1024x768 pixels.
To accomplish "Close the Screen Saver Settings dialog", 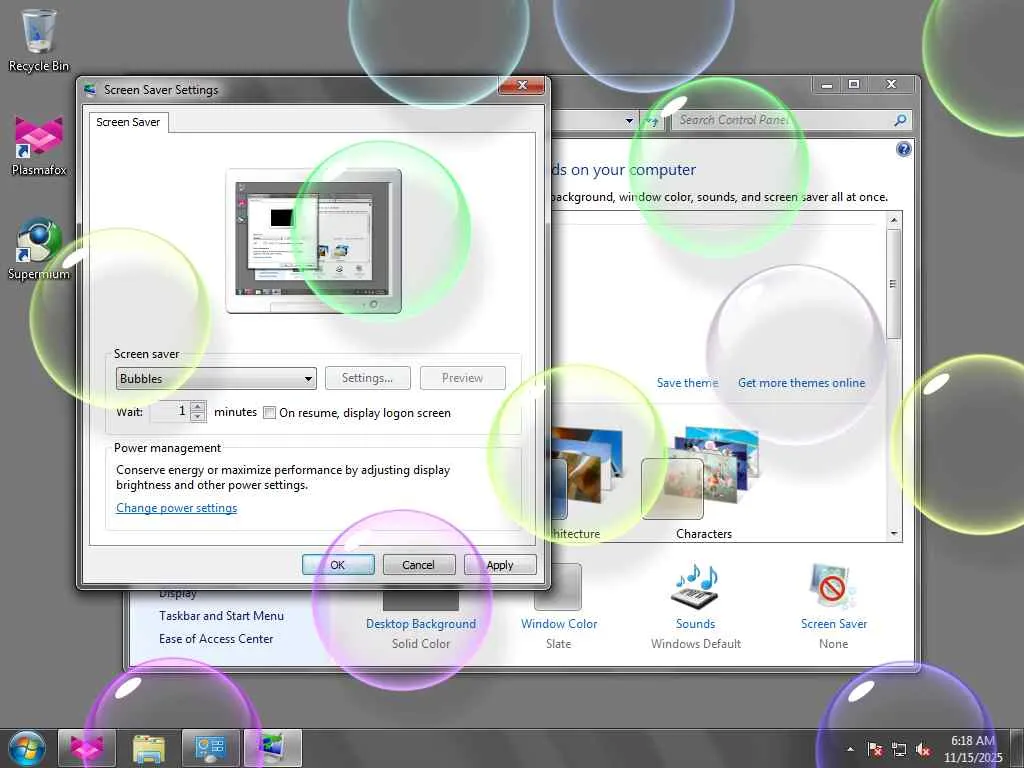I will coord(522,86).
